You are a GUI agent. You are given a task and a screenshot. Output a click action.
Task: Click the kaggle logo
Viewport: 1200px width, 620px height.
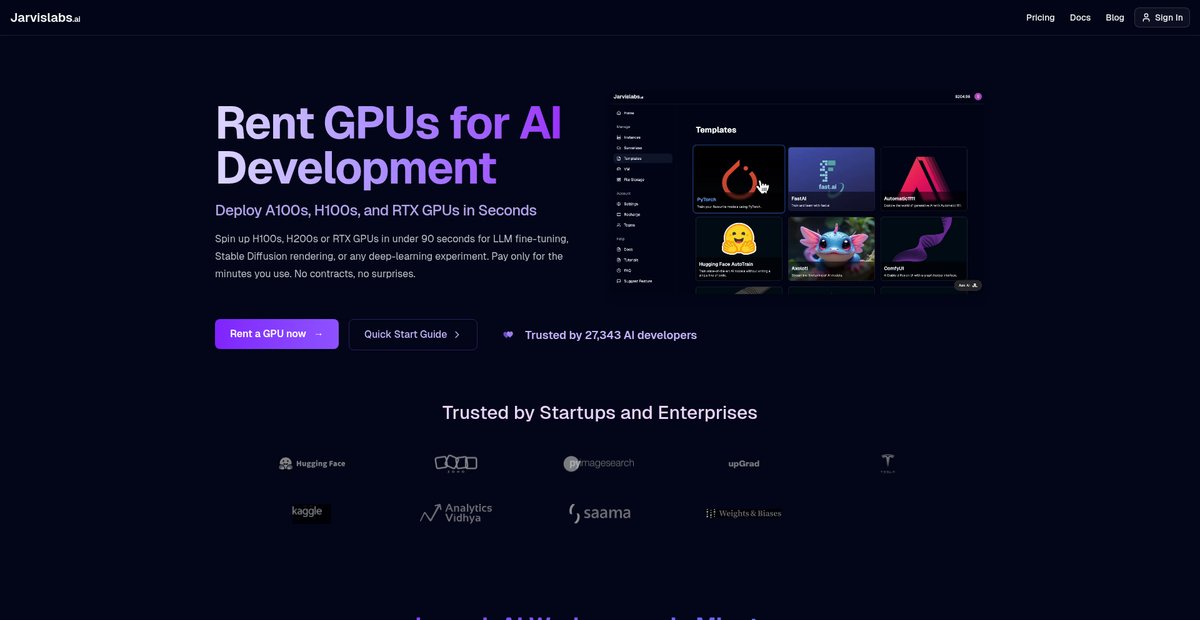310,512
